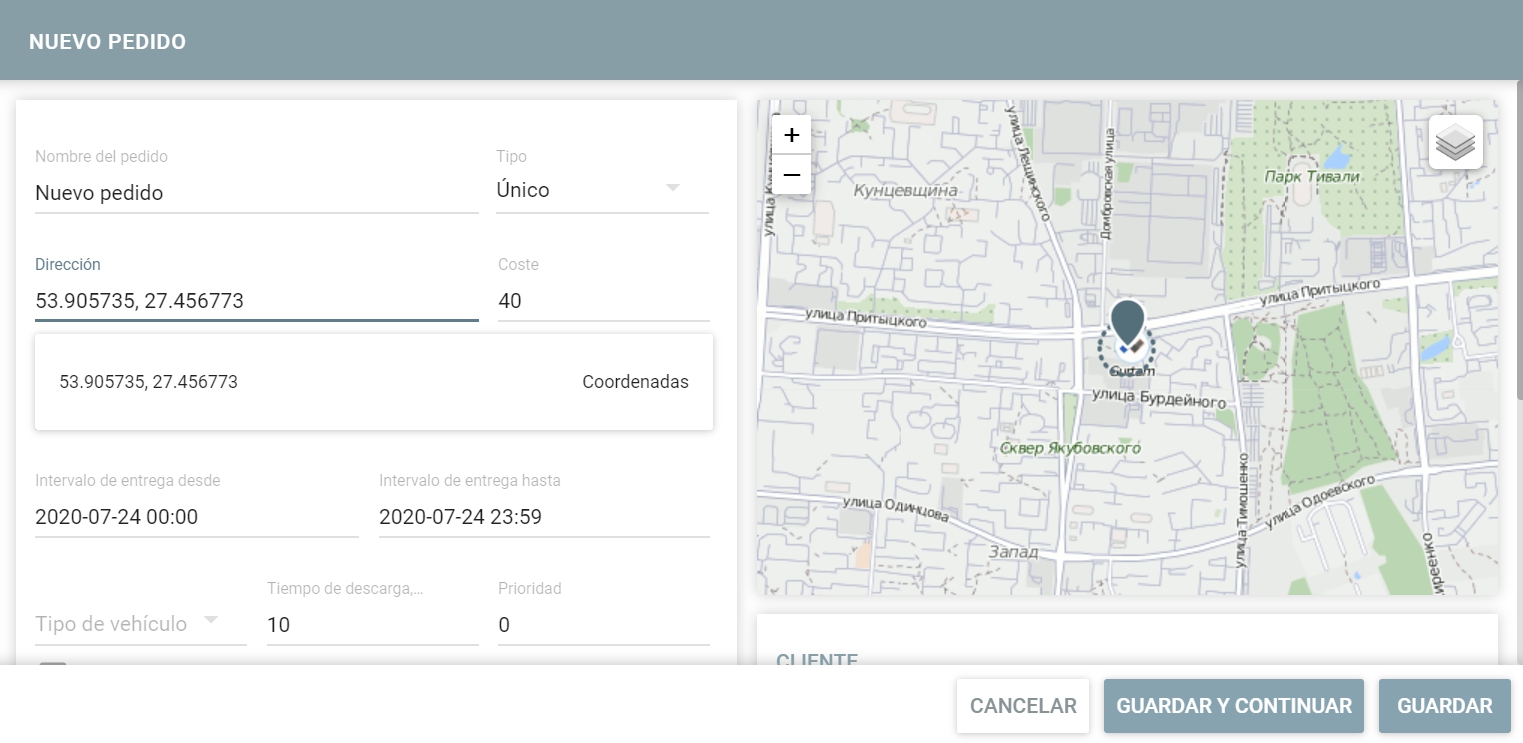Set the Intervalo de entrega desde field

point(196,517)
